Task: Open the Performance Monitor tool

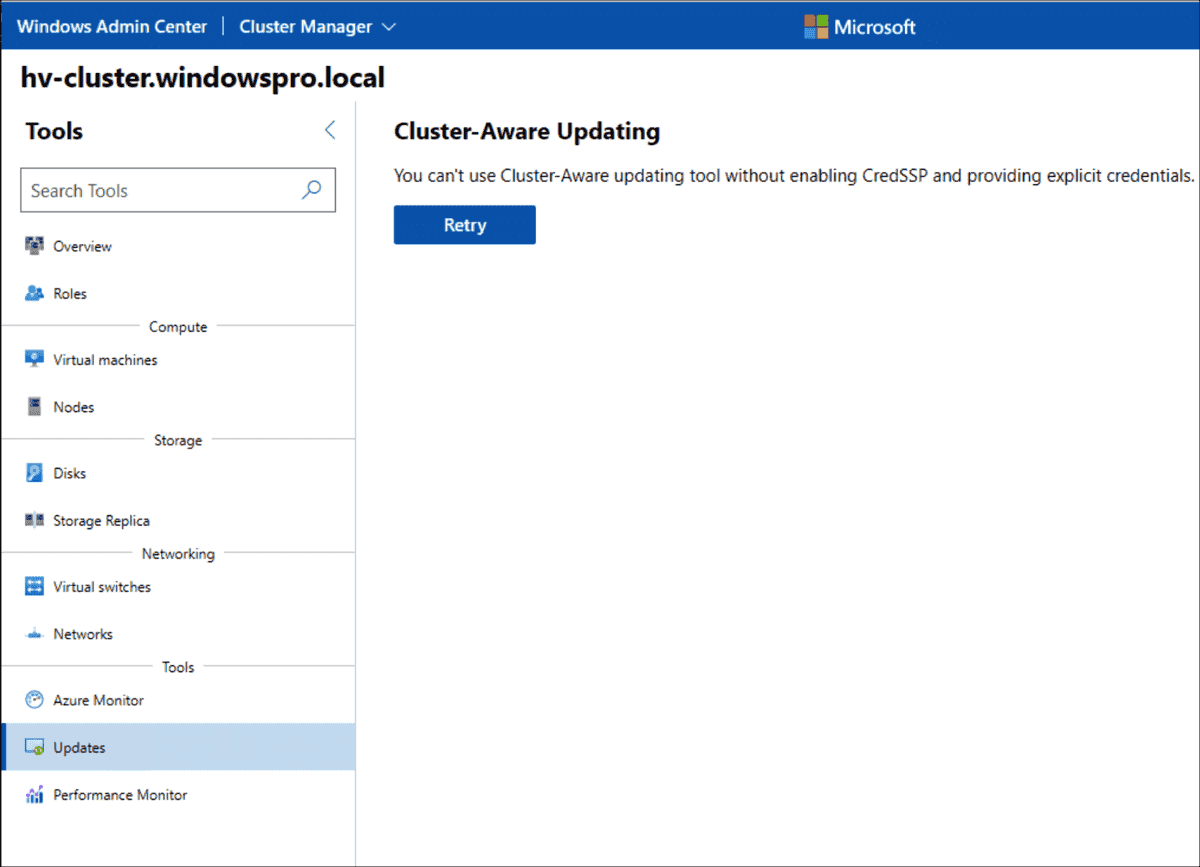Action: 120,794
